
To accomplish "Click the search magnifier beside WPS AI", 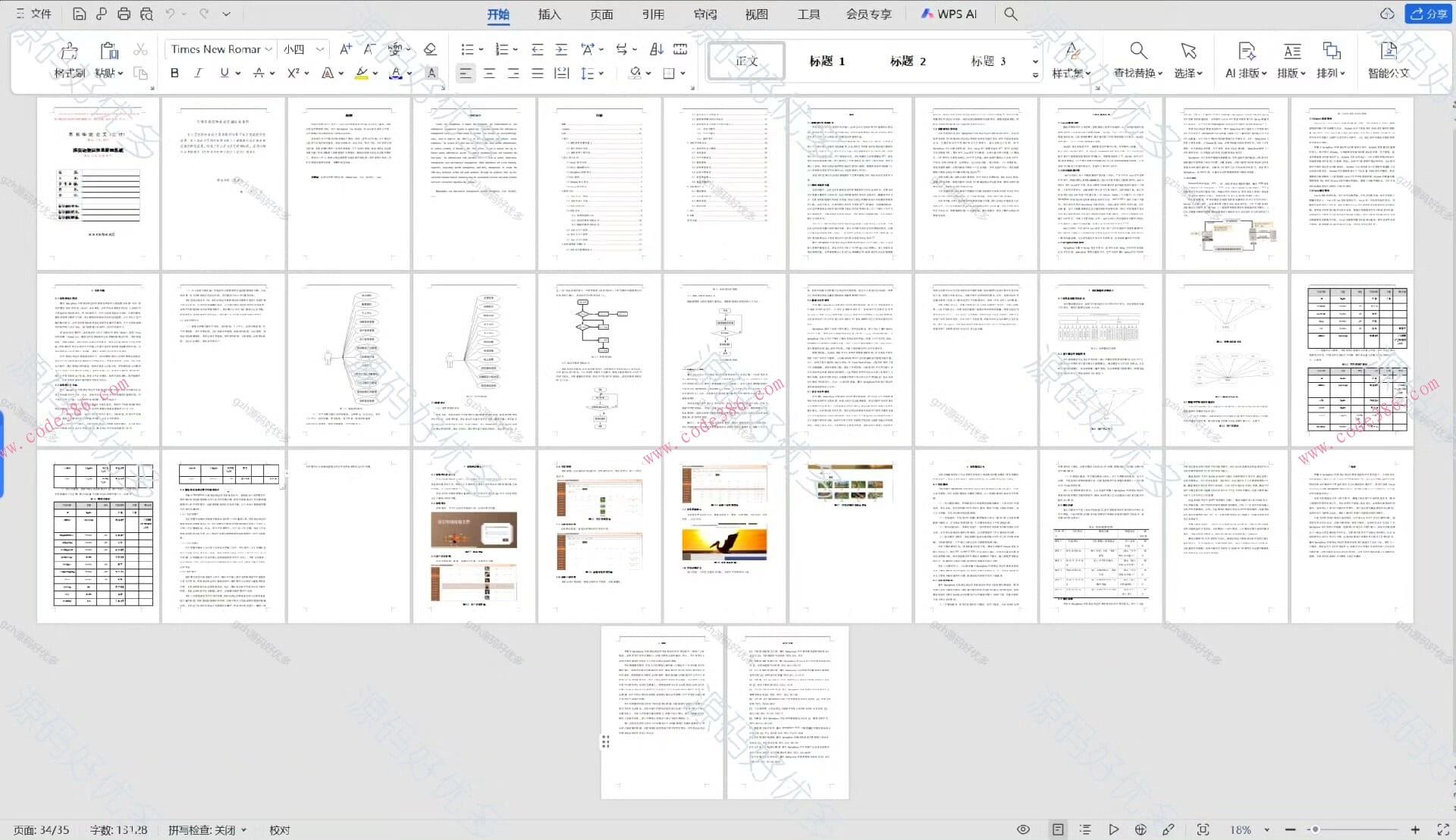I will click(1010, 14).
